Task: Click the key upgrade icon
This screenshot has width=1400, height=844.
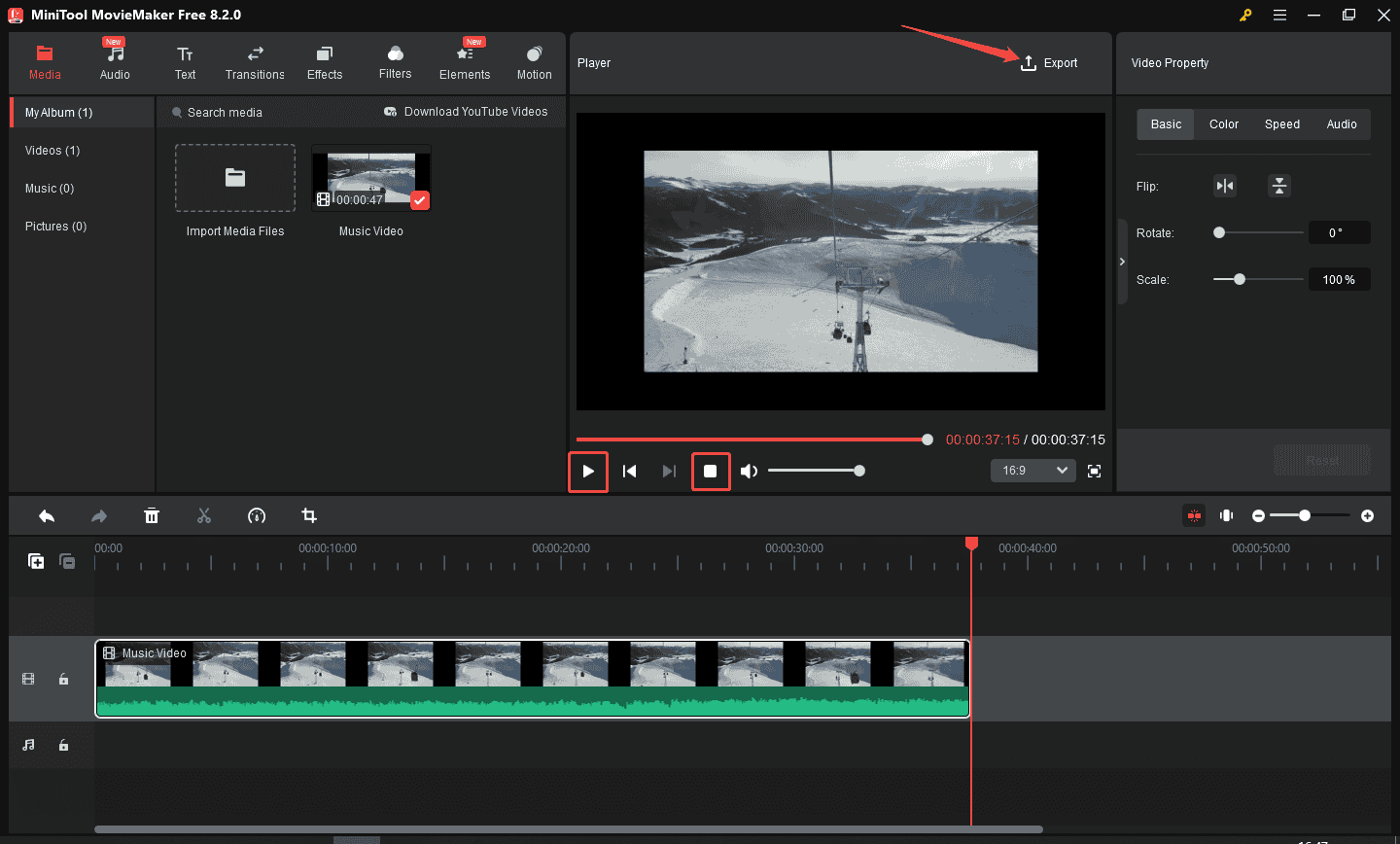Action: click(x=1245, y=15)
